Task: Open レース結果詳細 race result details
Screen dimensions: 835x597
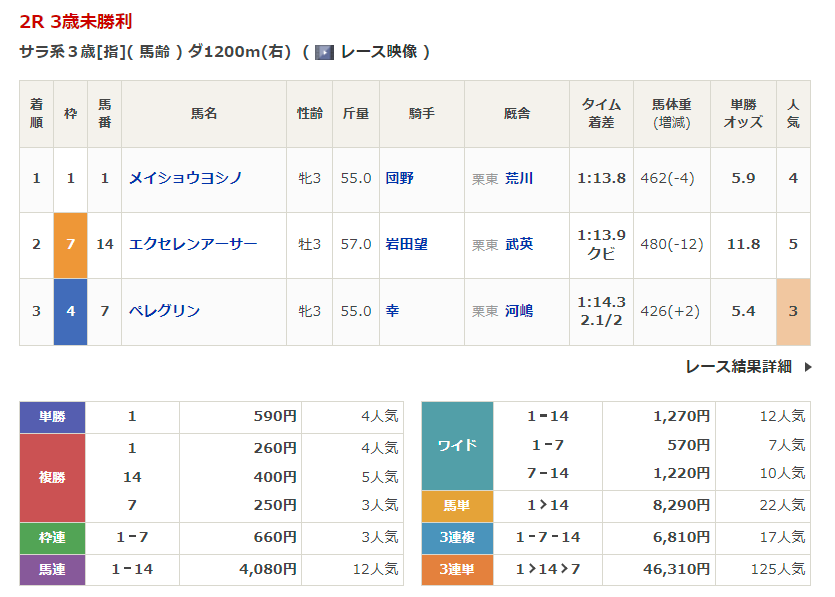Action: pos(738,367)
